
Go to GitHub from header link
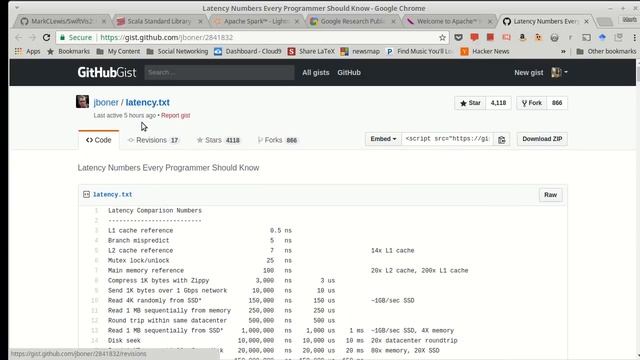pos(349,73)
